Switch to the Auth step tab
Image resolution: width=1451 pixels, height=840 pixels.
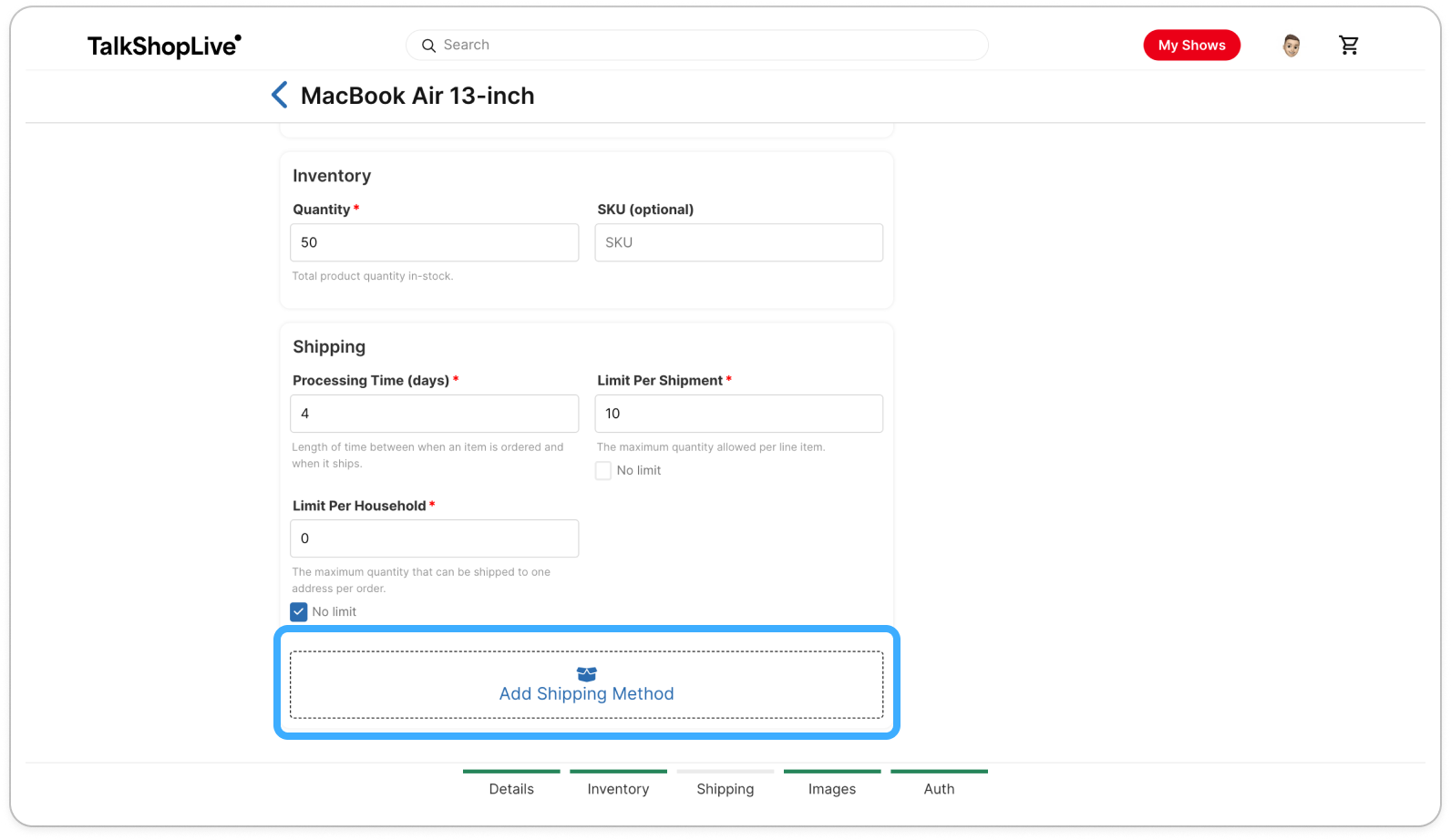(x=939, y=784)
